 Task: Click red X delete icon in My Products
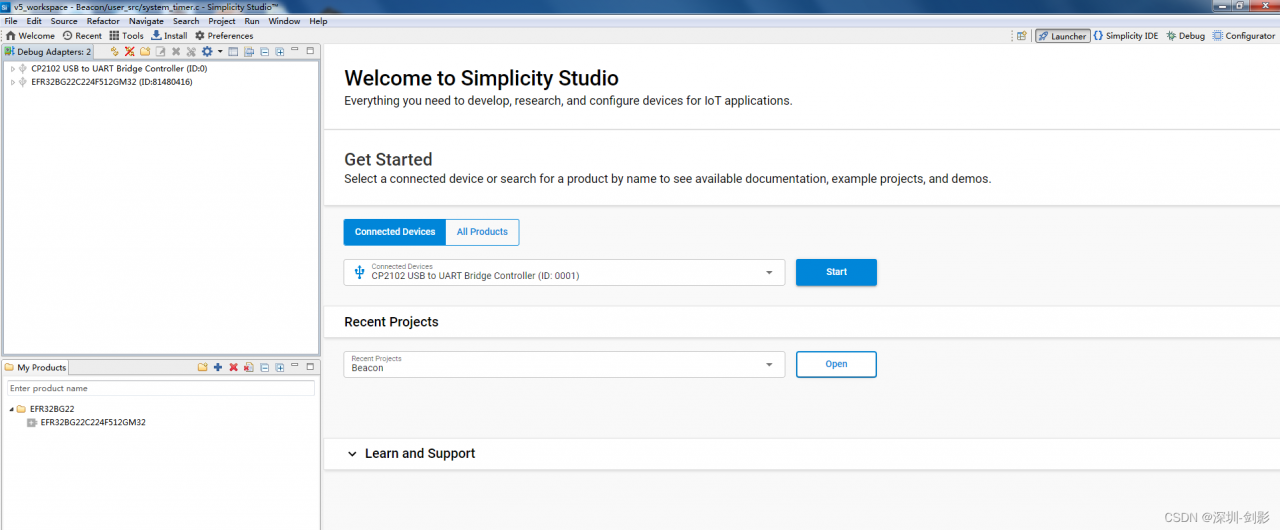click(233, 368)
